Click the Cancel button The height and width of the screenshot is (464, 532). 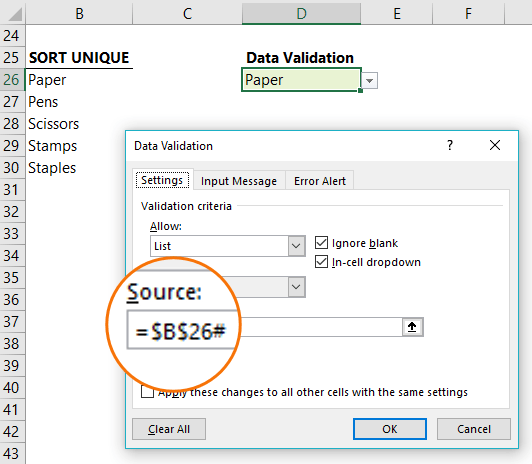point(474,429)
